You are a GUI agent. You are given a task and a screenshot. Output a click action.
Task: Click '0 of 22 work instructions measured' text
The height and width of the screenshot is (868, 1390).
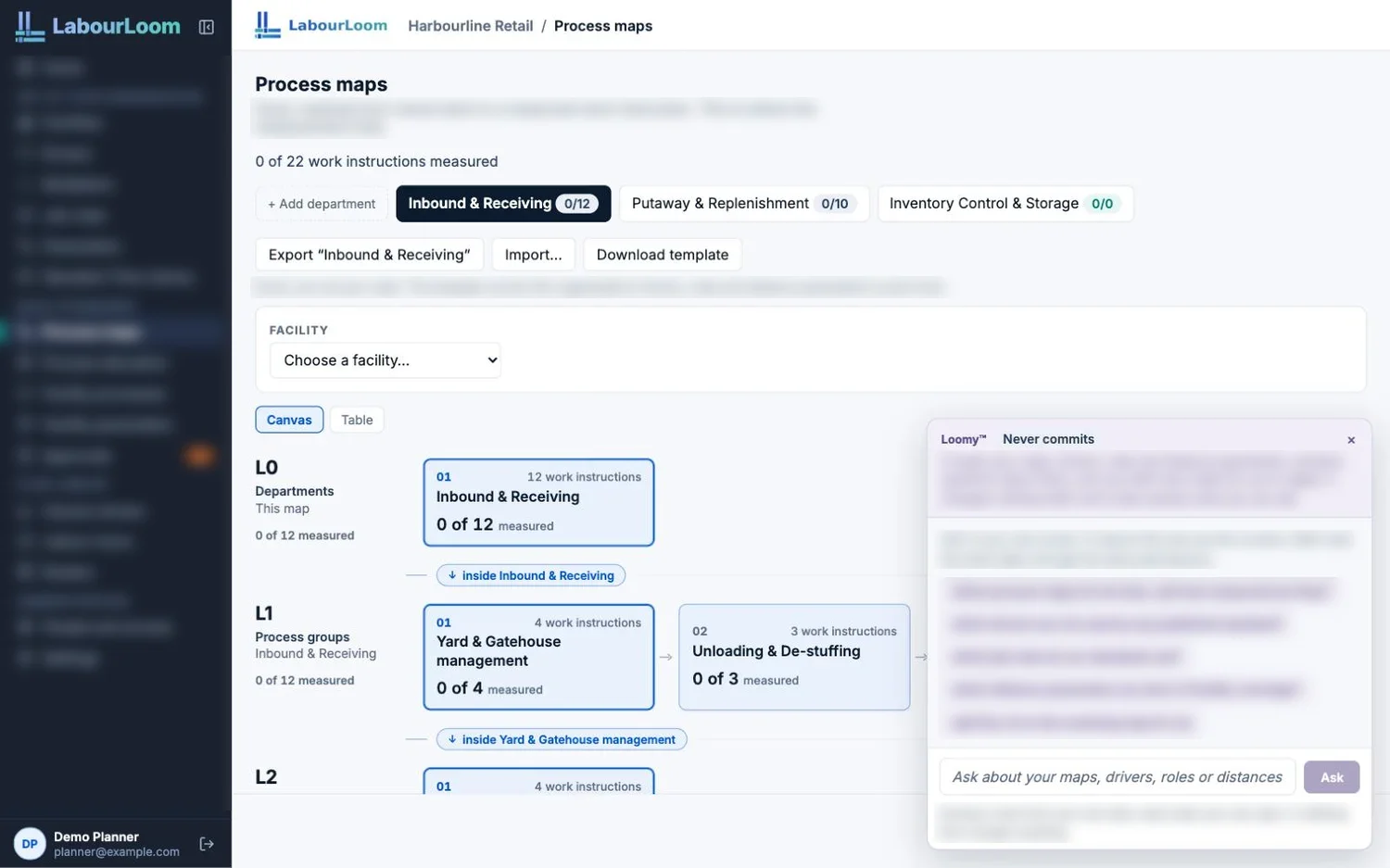[x=376, y=161]
